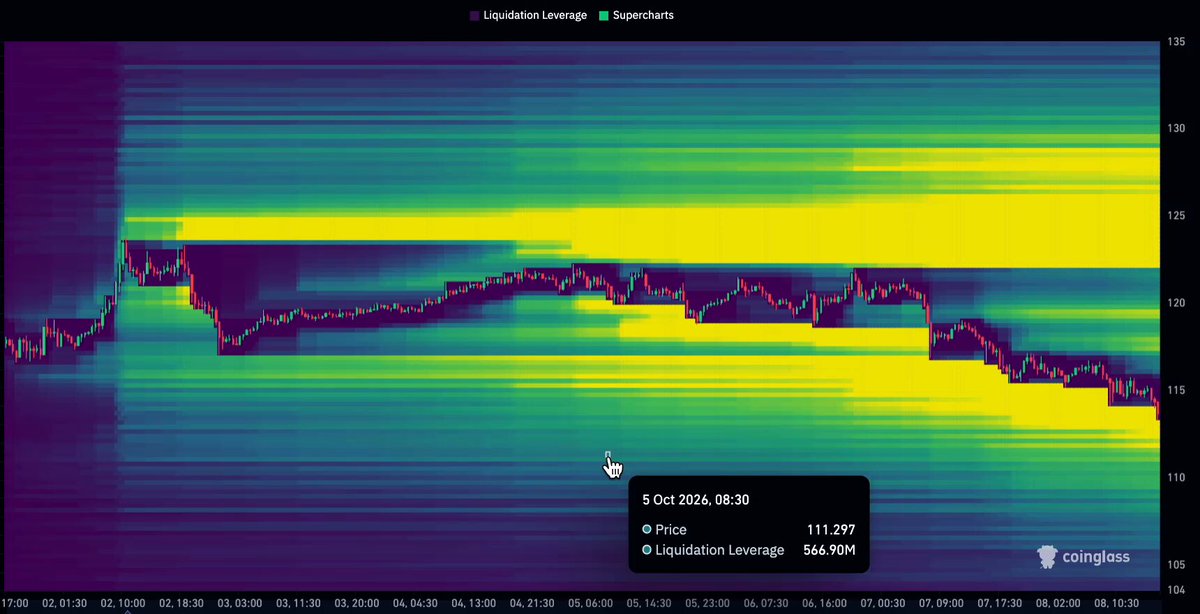Click the 115 price axis label
This screenshot has height=614, width=1200.
coord(1175,390)
